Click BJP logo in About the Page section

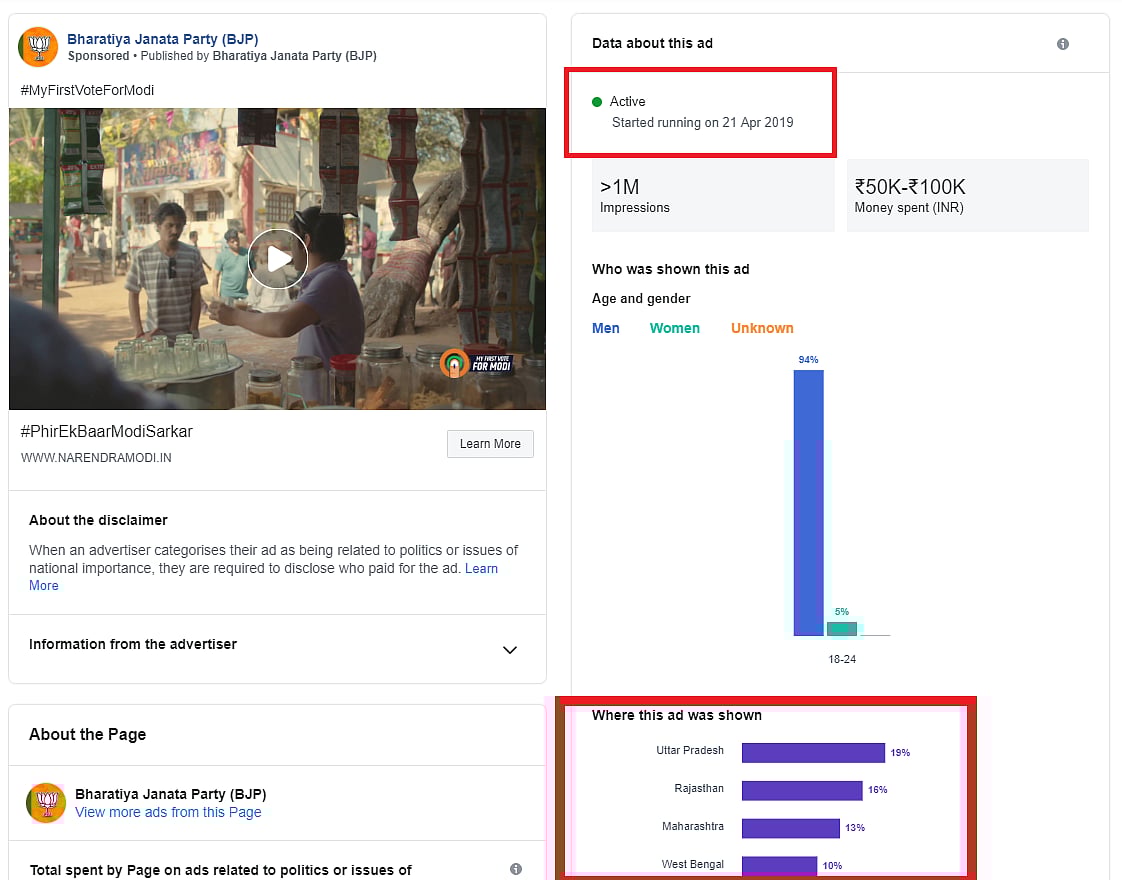point(46,802)
